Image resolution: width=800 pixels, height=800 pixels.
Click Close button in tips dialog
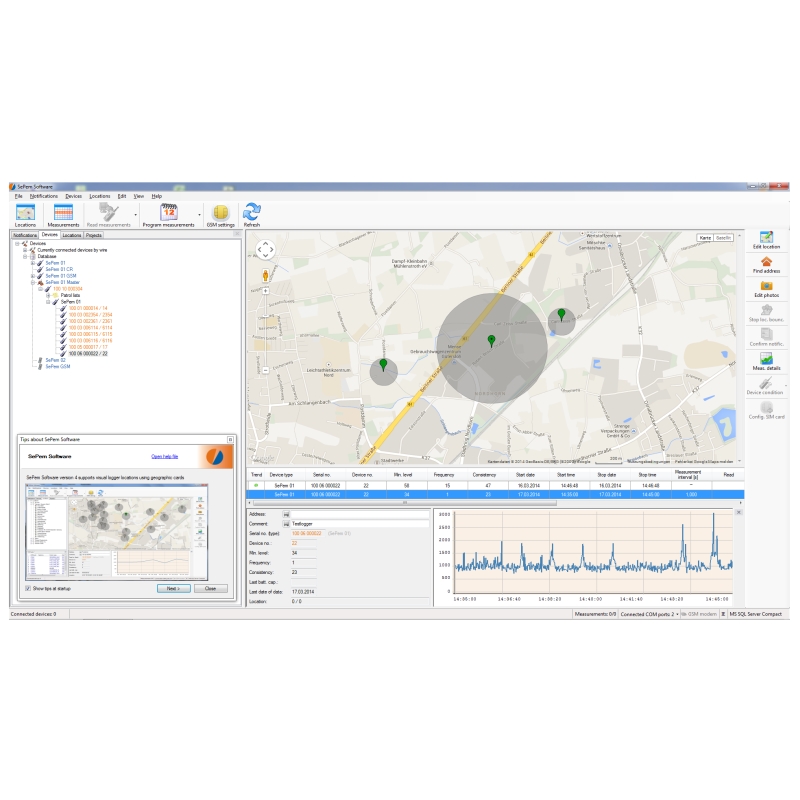click(x=210, y=589)
